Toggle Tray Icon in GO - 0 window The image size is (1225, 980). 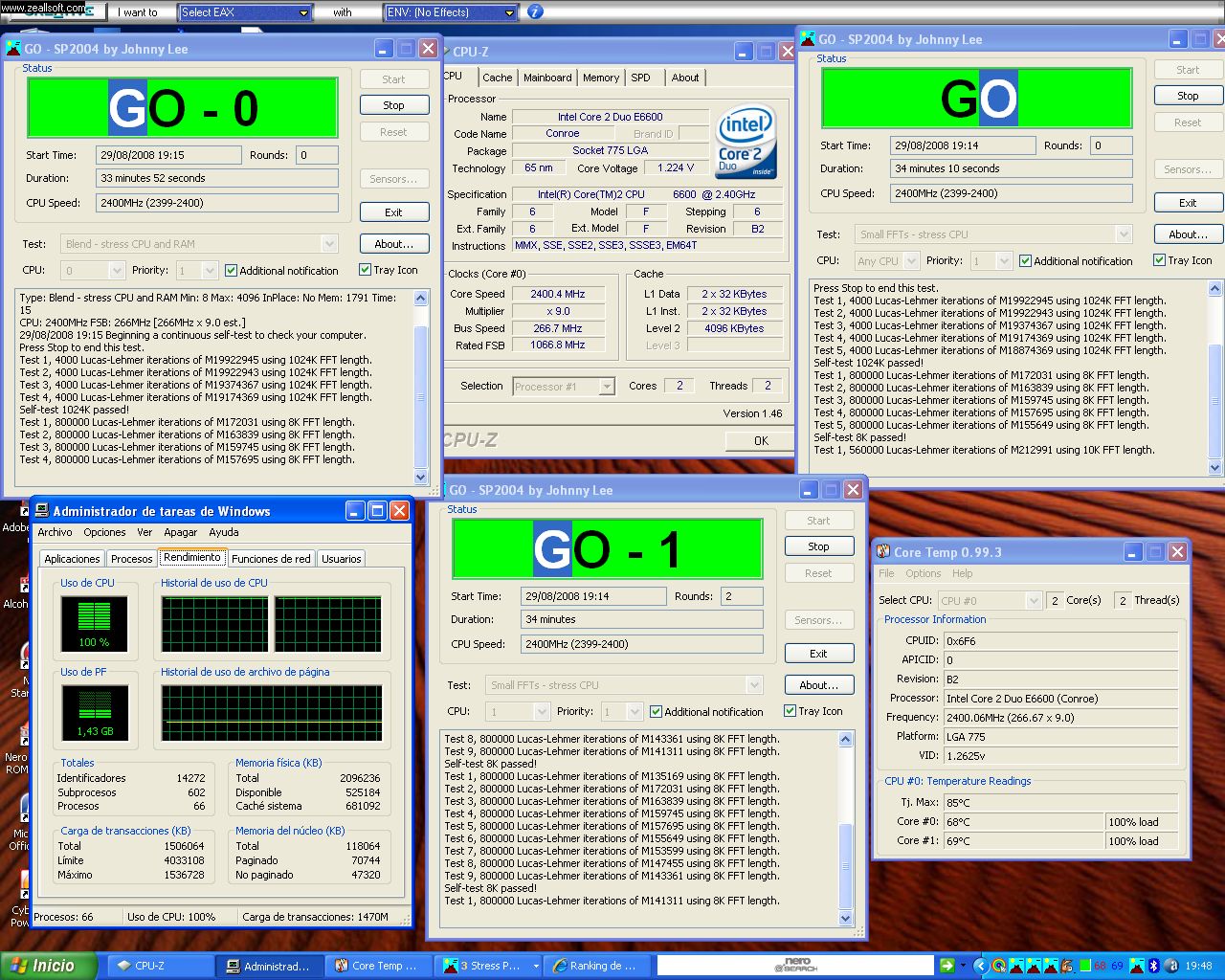[x=365, y=270]
